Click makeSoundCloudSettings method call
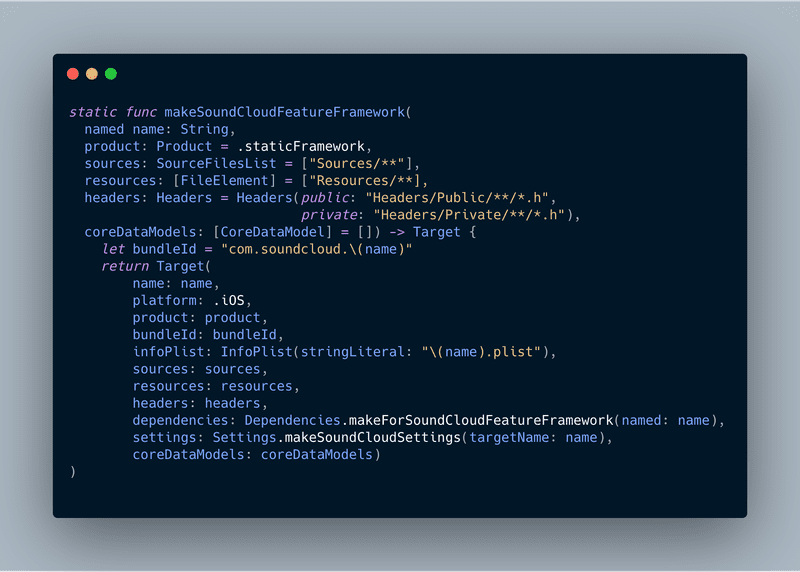Image resolution: width=800 pixels, height=572 pixels. 372,438
